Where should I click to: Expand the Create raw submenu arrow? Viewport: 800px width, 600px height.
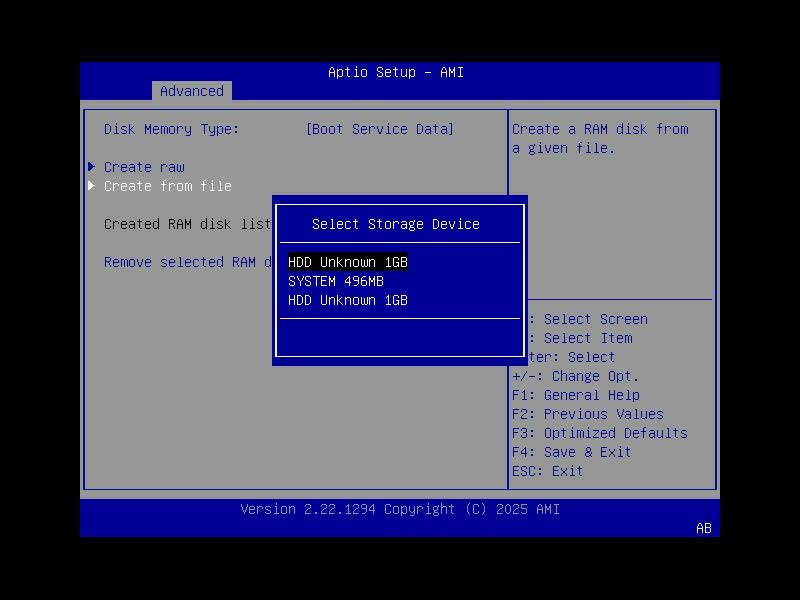click(91, 167)
